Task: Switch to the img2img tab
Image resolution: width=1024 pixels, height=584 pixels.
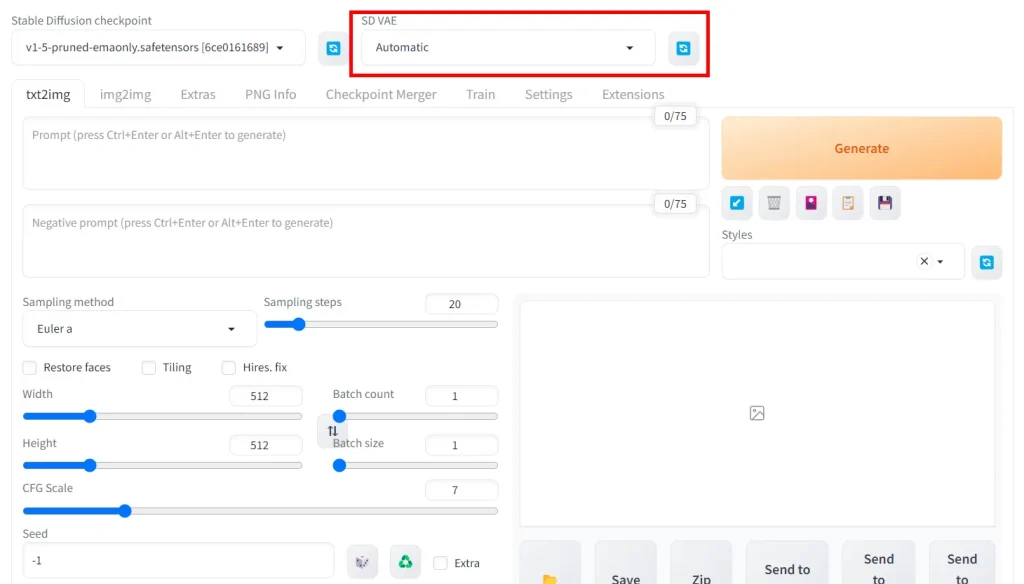Action: (125, 94)
